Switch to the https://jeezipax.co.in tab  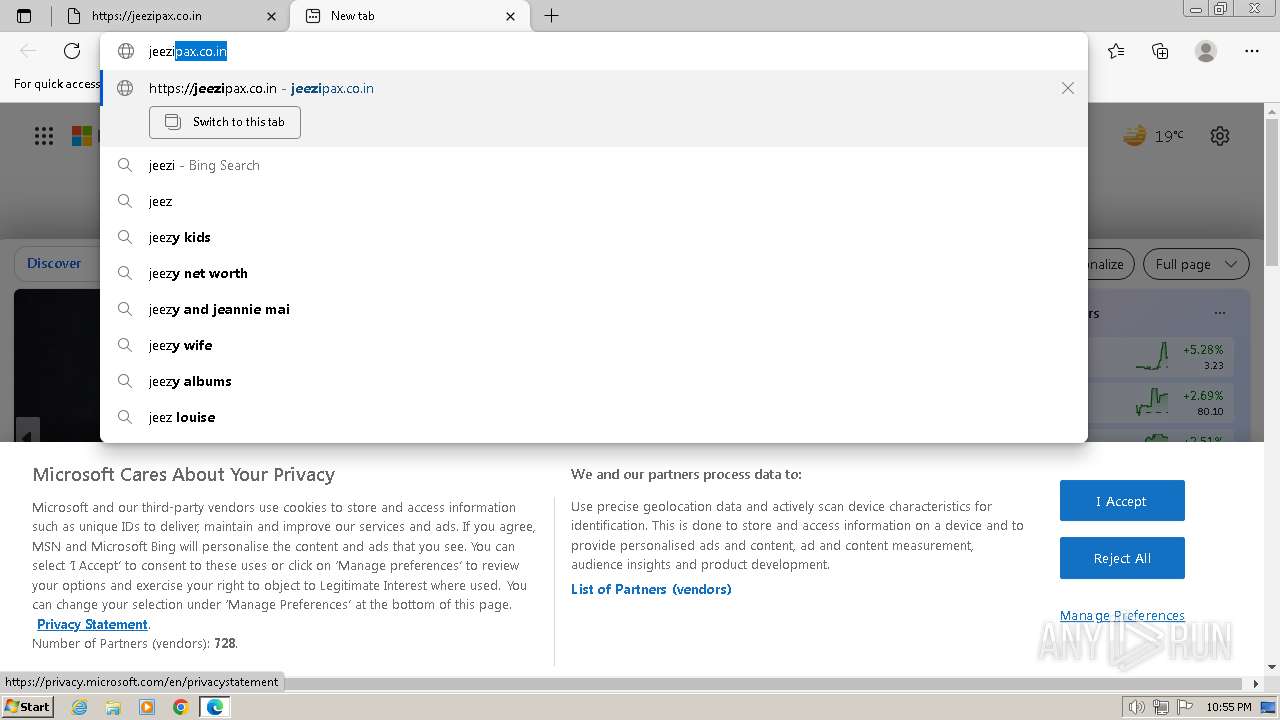point(171,16)
